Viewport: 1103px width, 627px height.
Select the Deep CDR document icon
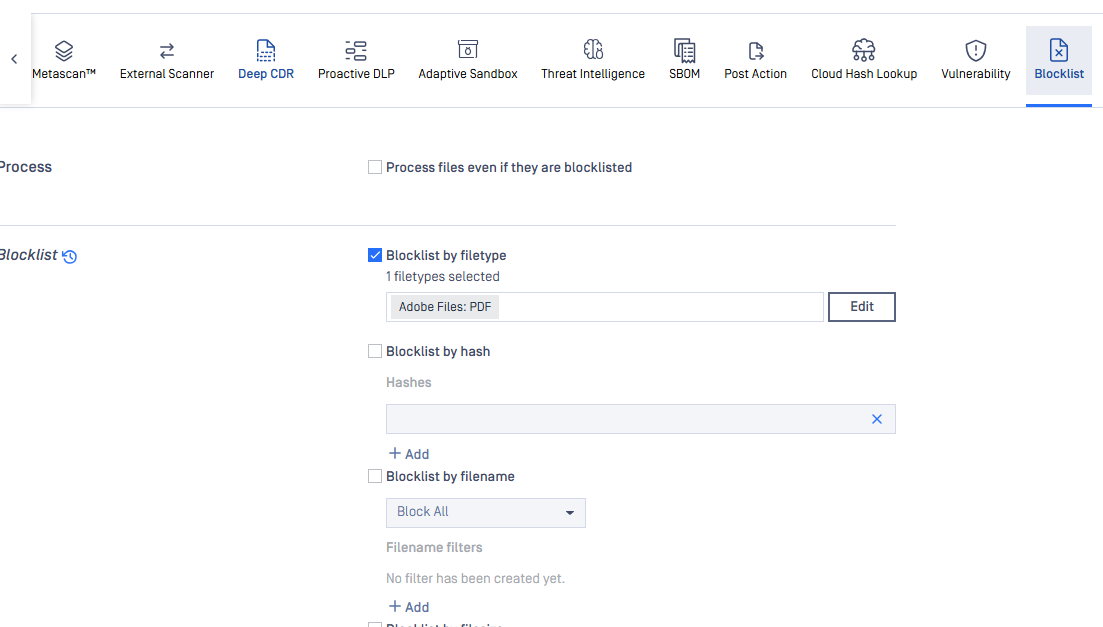pos(266,50)
